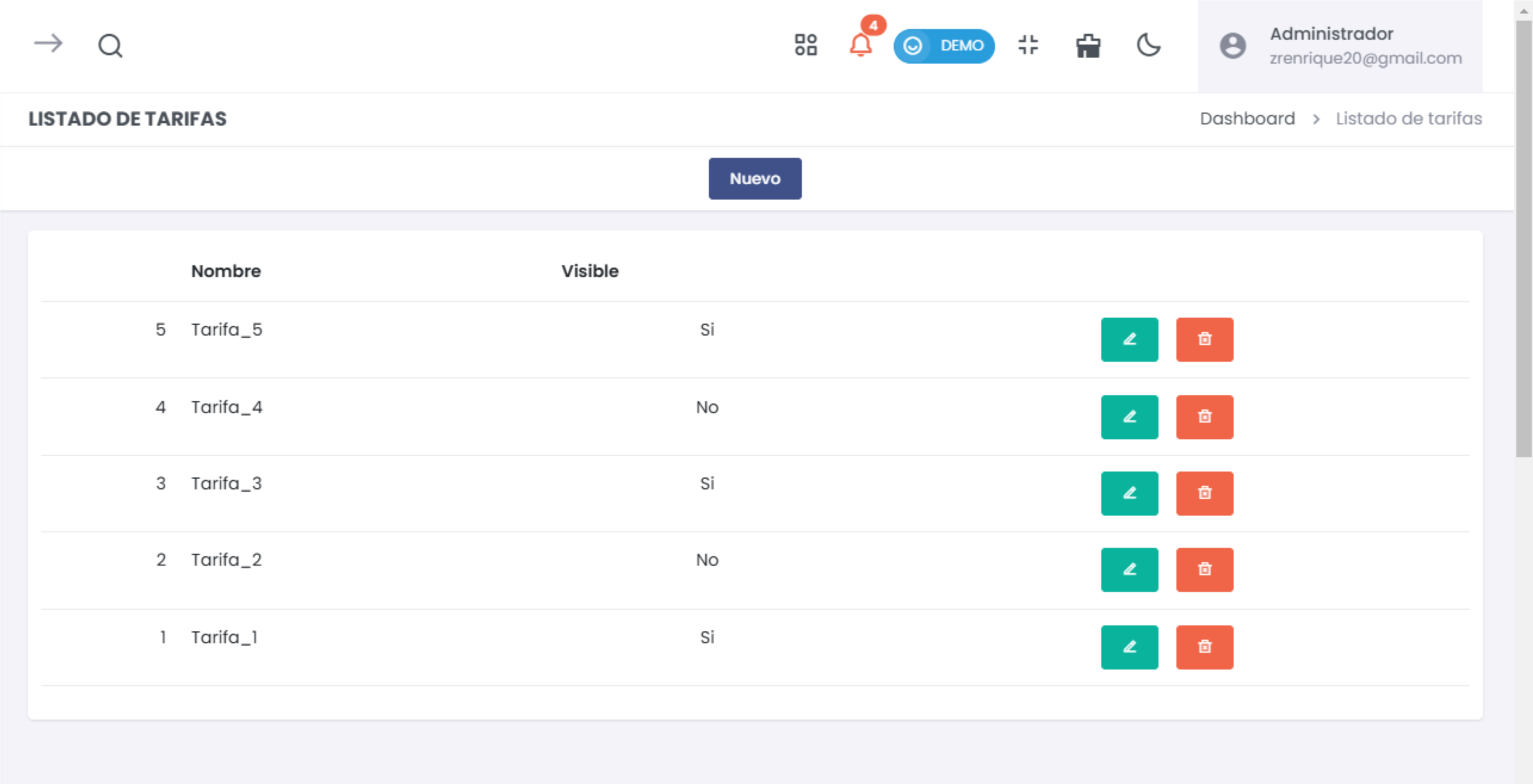The width and height of the screenshot is (1533, 784).
Task: Edit Tarifa_5 with pencil button
Action: (x=1129, y=339)
